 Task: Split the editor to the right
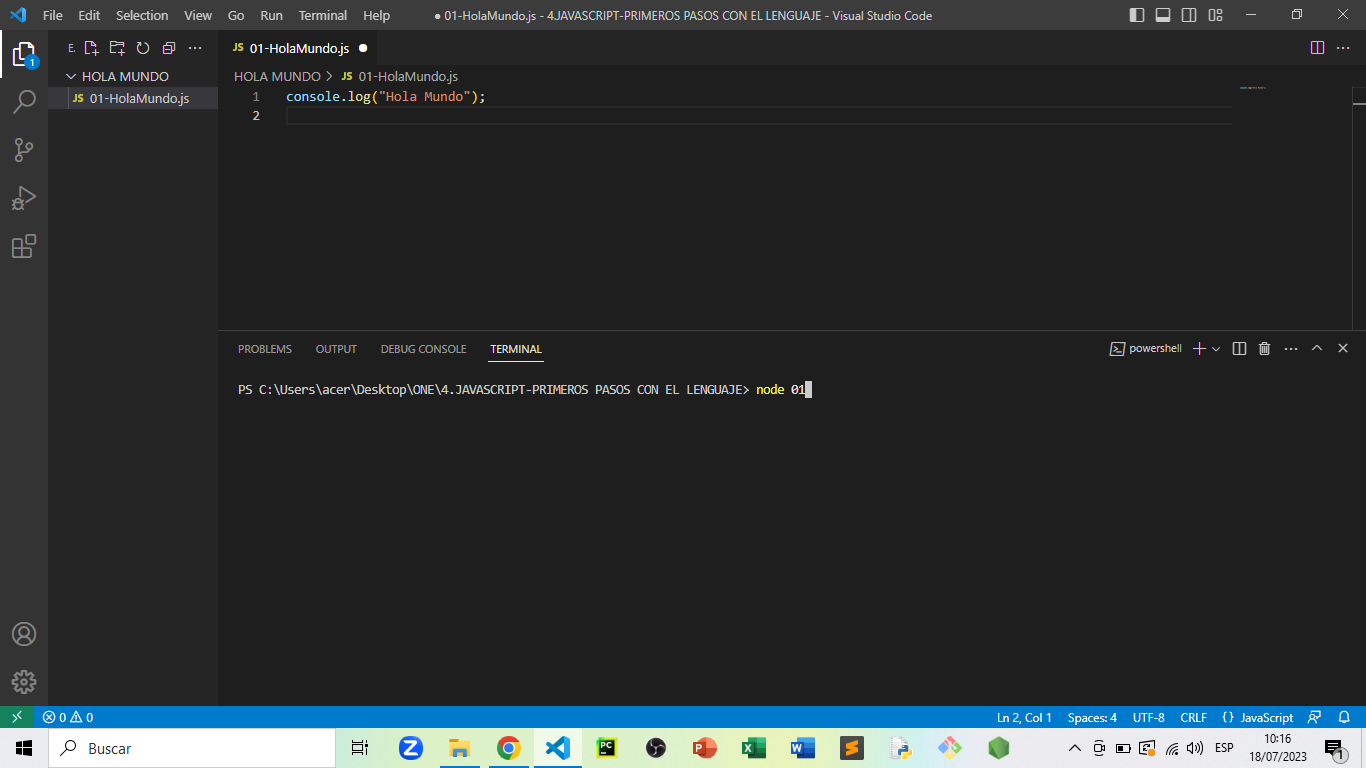(1317, 48)
